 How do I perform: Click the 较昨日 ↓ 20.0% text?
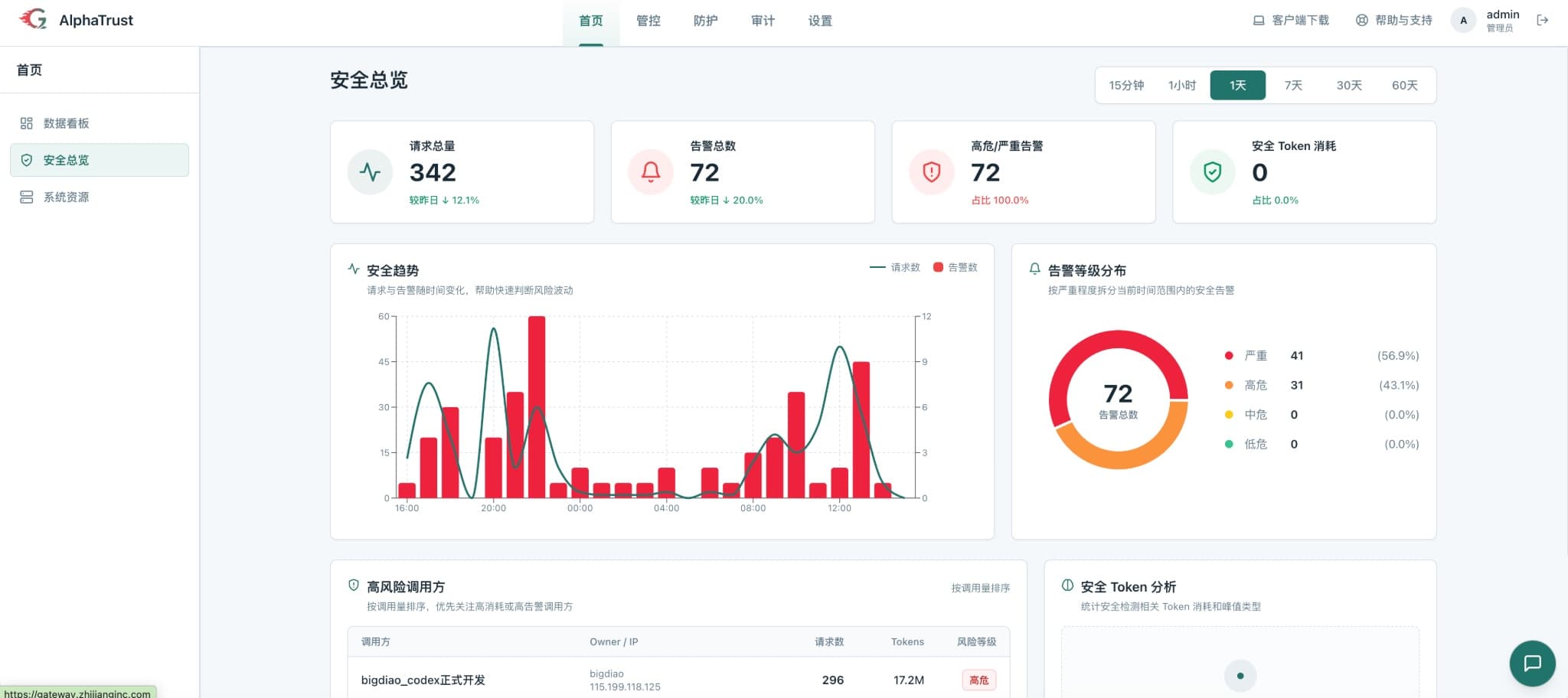[727, 200]
